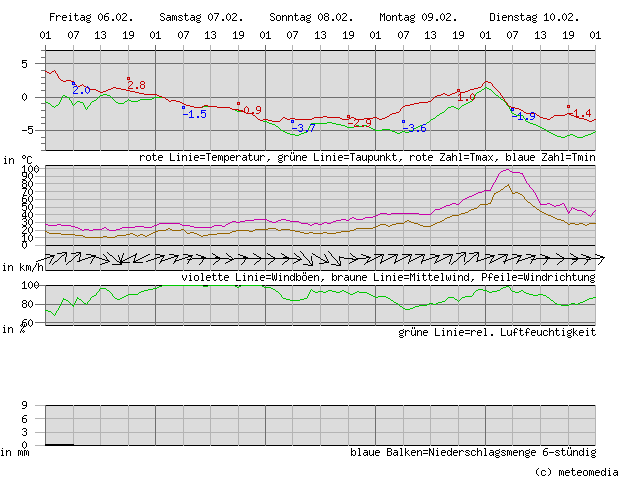Viewport: 631px width, 480px height.
Task: Click the red Tmax value -2.9
Action: point(360,123)
